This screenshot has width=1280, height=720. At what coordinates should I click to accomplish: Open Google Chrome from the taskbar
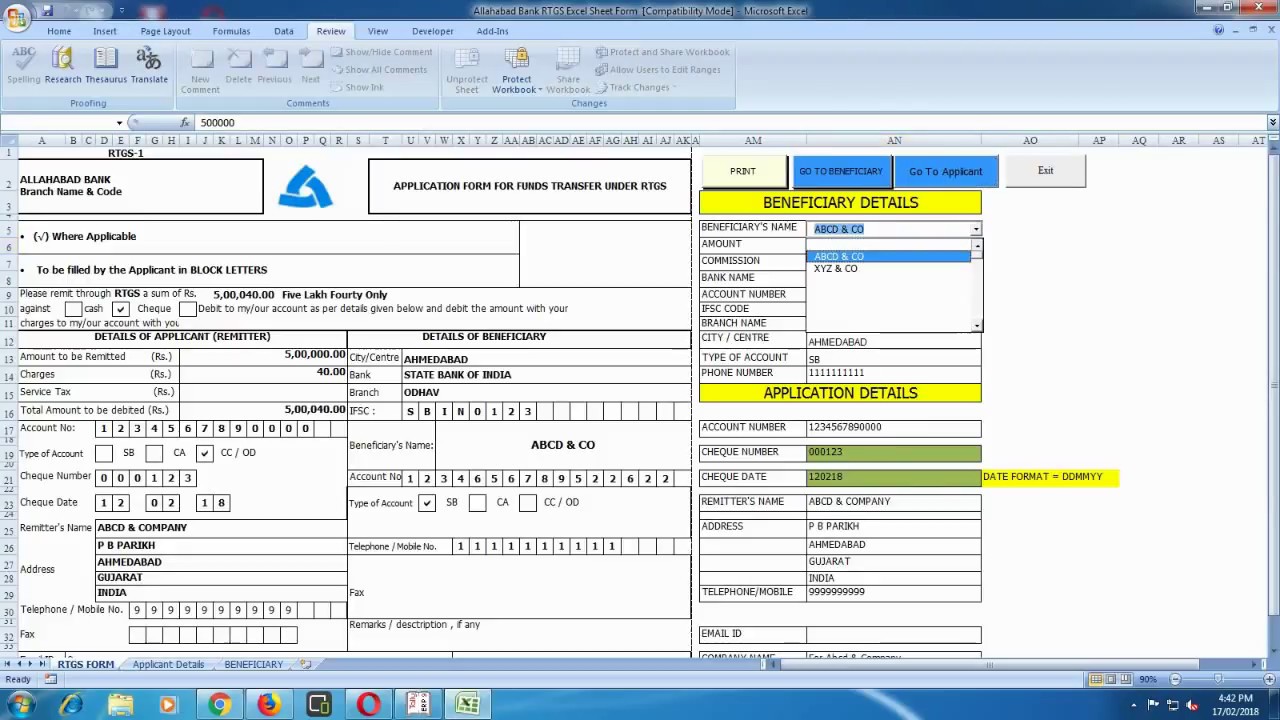(x=219, y=705)
